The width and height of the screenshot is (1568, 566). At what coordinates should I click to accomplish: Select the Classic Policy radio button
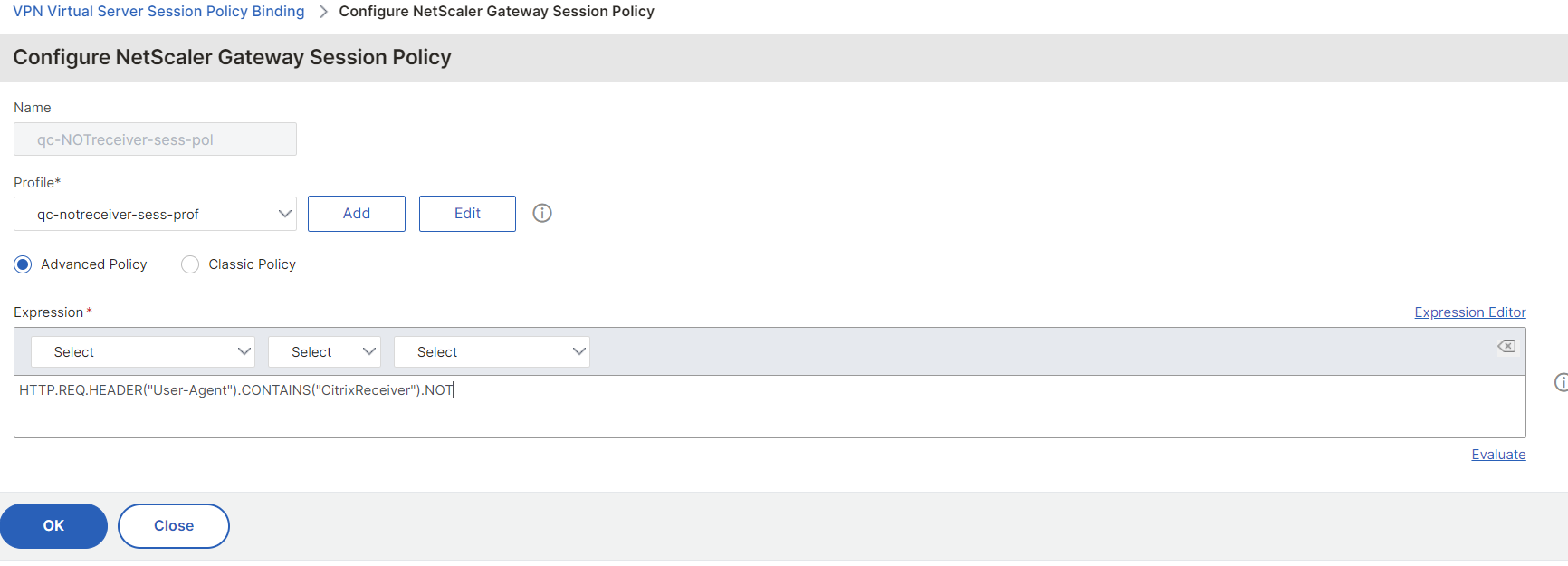pyautogui.click(x=190, y=264)
